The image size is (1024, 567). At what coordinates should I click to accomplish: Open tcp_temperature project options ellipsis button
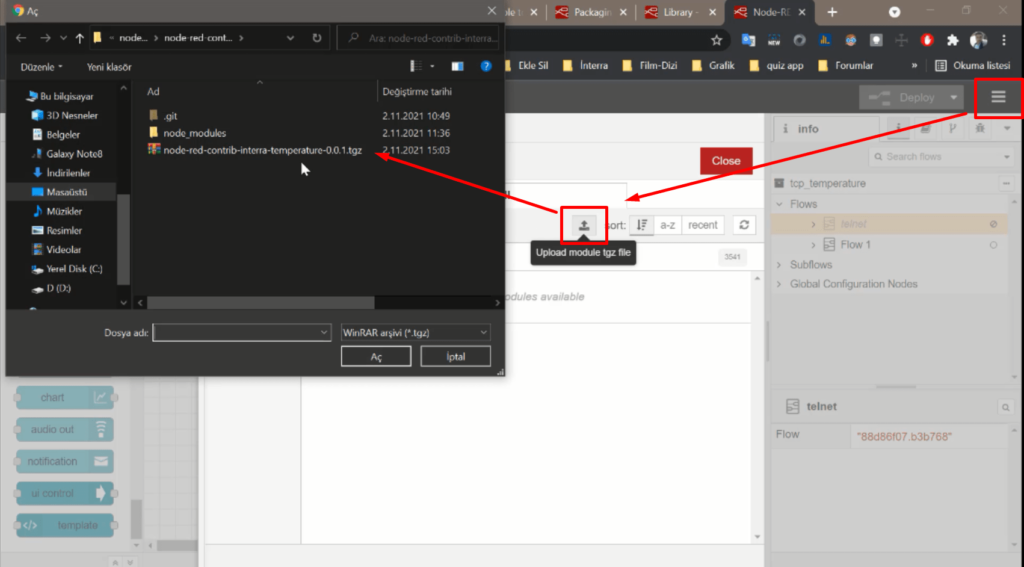[1006, 184]
